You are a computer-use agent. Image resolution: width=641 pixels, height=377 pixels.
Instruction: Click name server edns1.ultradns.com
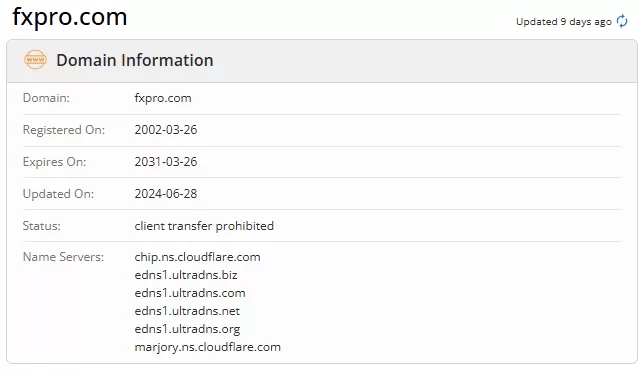click(190, 293)
